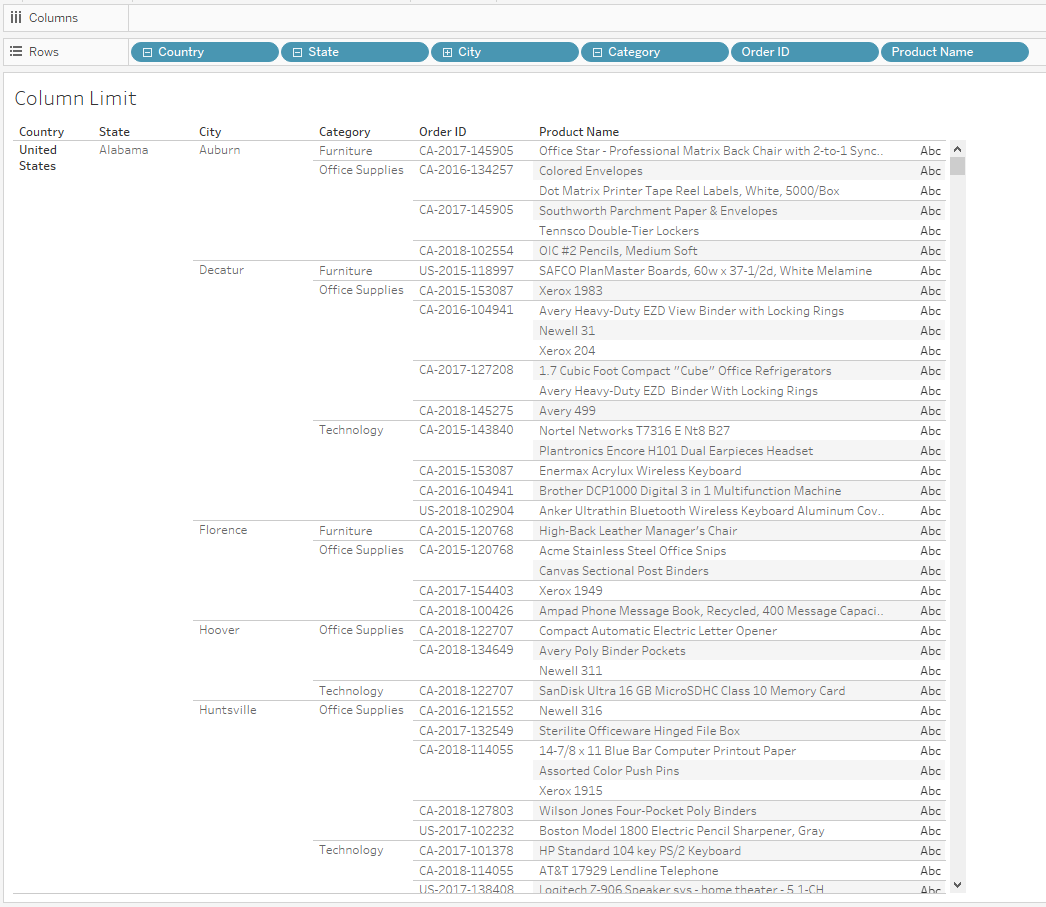Select the Xerox 1949 product
The width and height of the screenshot is (1046, 907).
pos(570,591)
